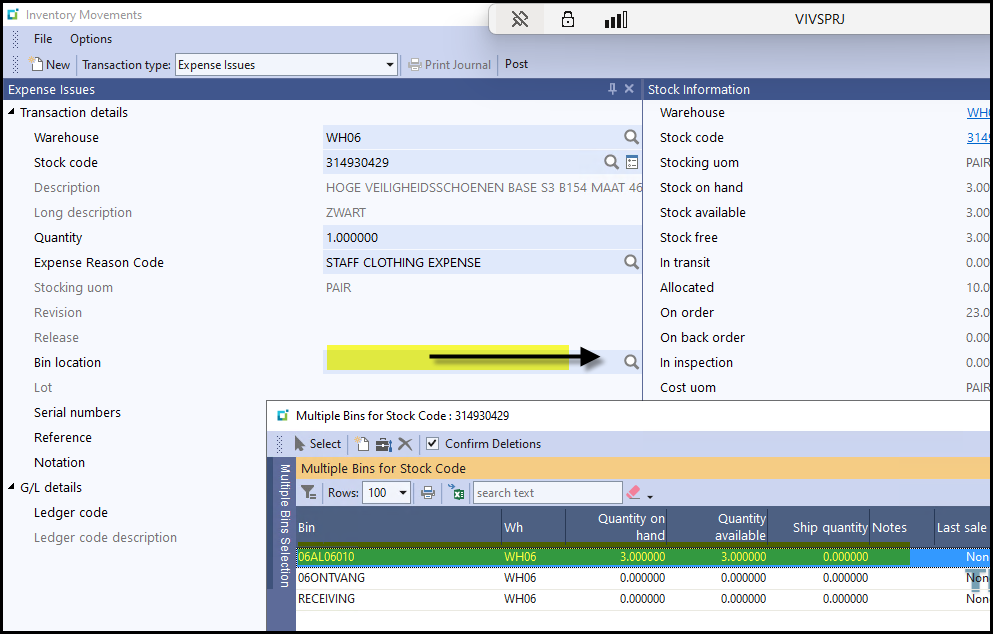The image size is (993, 634).
Task: Search for an Expense Reason Code
Action: tap(631, 262)
